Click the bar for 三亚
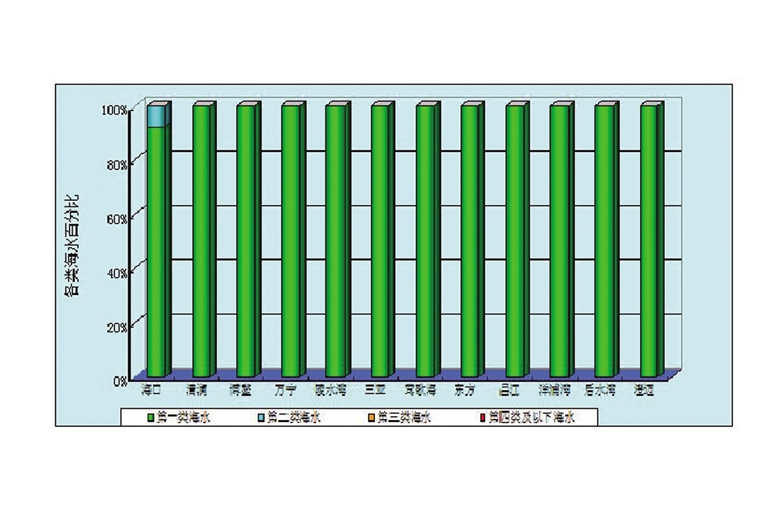 pos(379,240)
